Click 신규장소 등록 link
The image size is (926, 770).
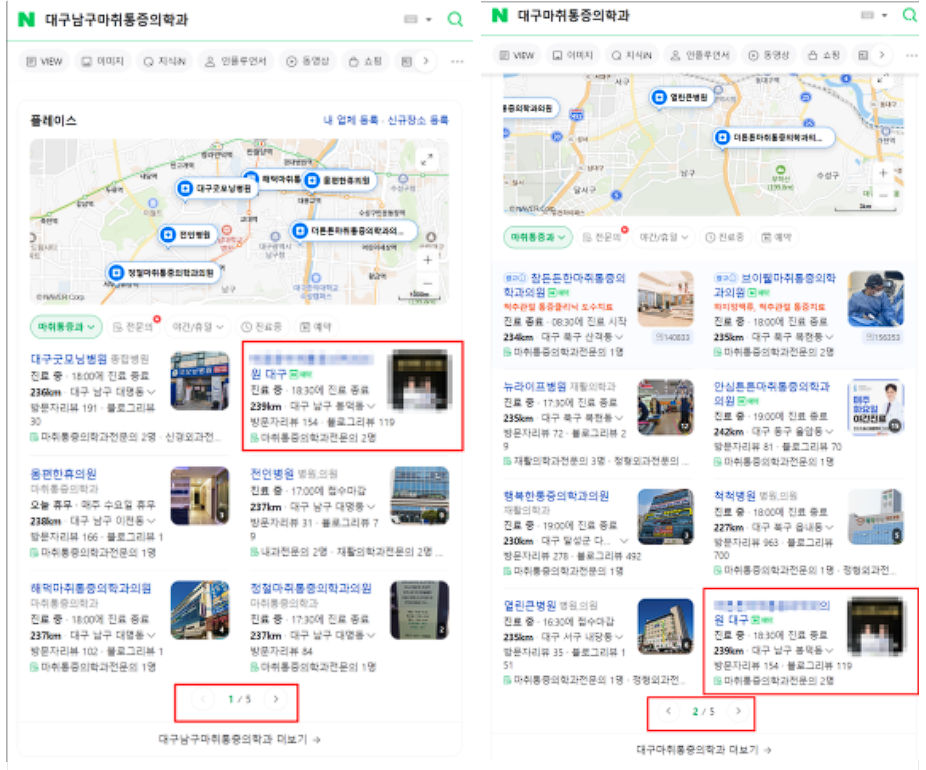pos(418,120)
